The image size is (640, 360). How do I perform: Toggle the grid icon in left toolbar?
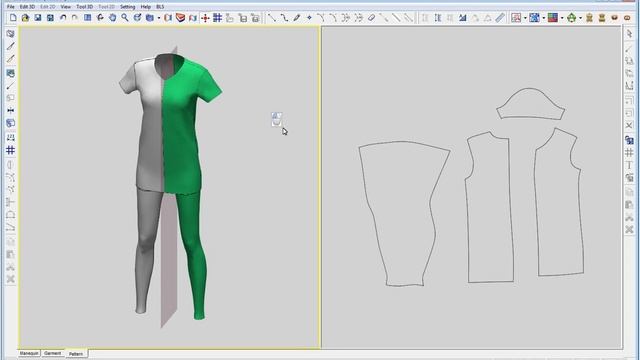point(11,150)
